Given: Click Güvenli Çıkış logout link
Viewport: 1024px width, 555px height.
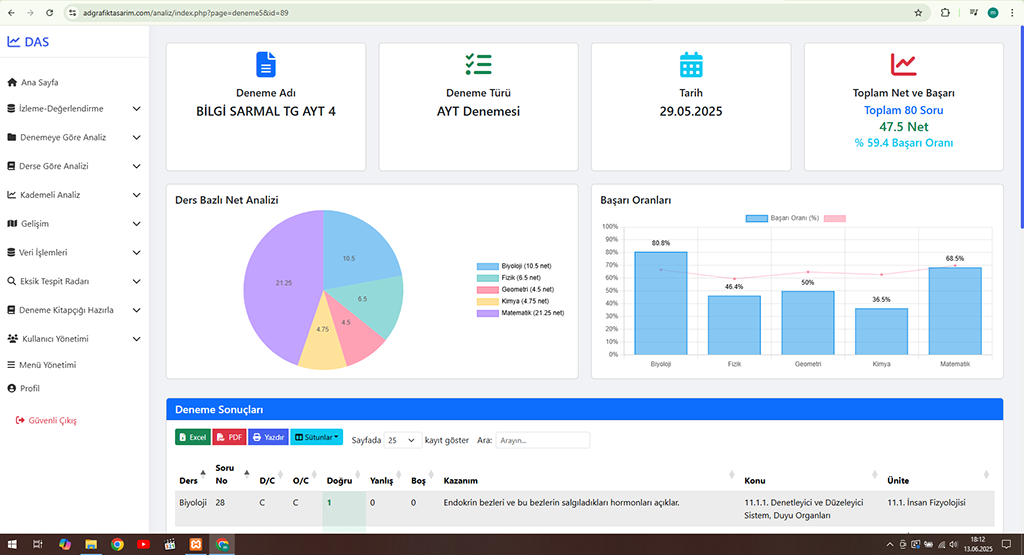Looking at the screenshot, I should click(52, 421).
